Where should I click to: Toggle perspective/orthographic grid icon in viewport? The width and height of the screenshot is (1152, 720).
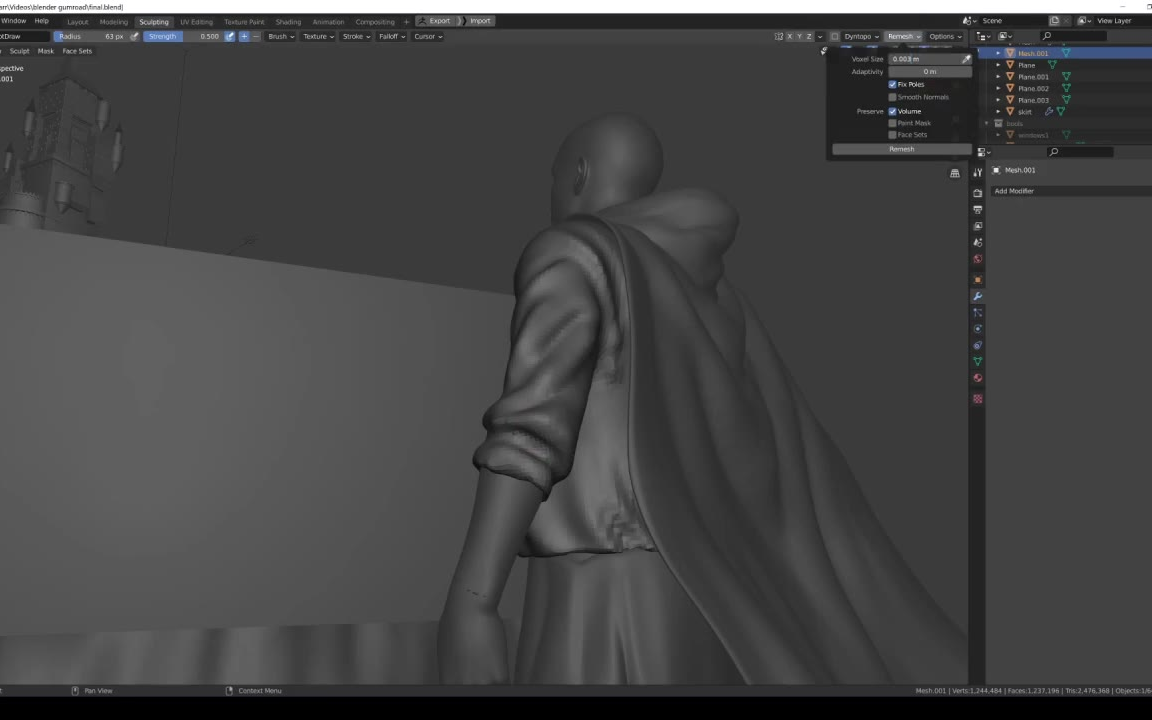955,173
